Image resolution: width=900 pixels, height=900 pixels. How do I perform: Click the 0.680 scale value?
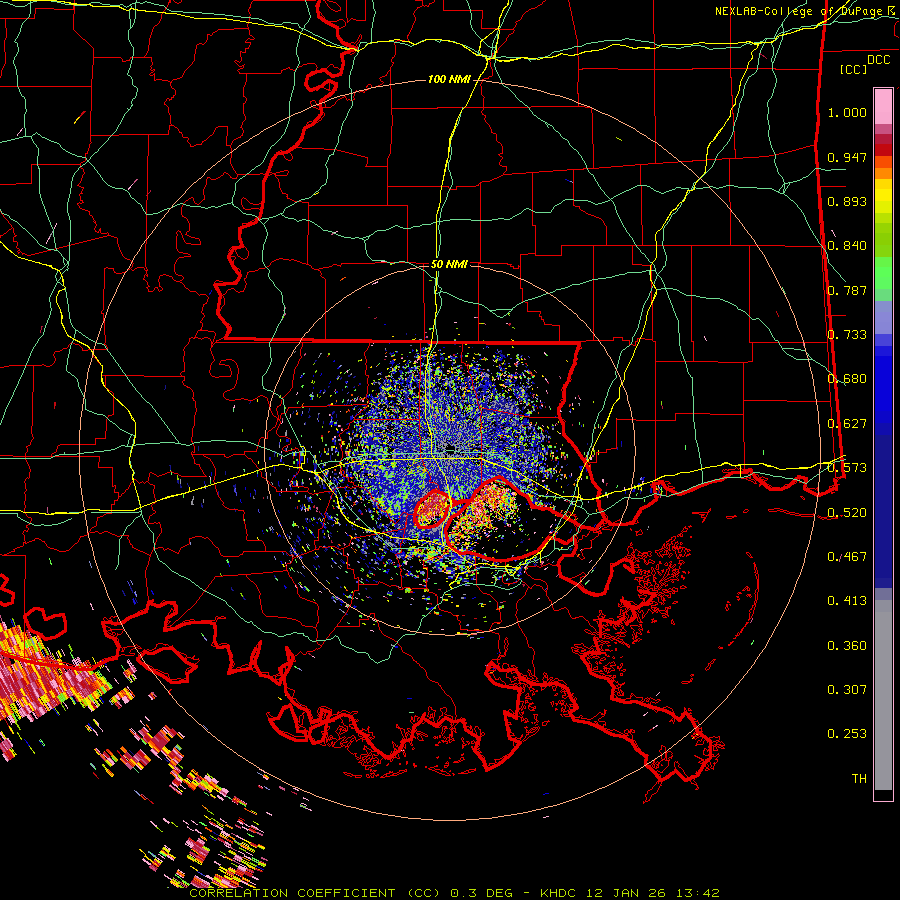point(847,379)
